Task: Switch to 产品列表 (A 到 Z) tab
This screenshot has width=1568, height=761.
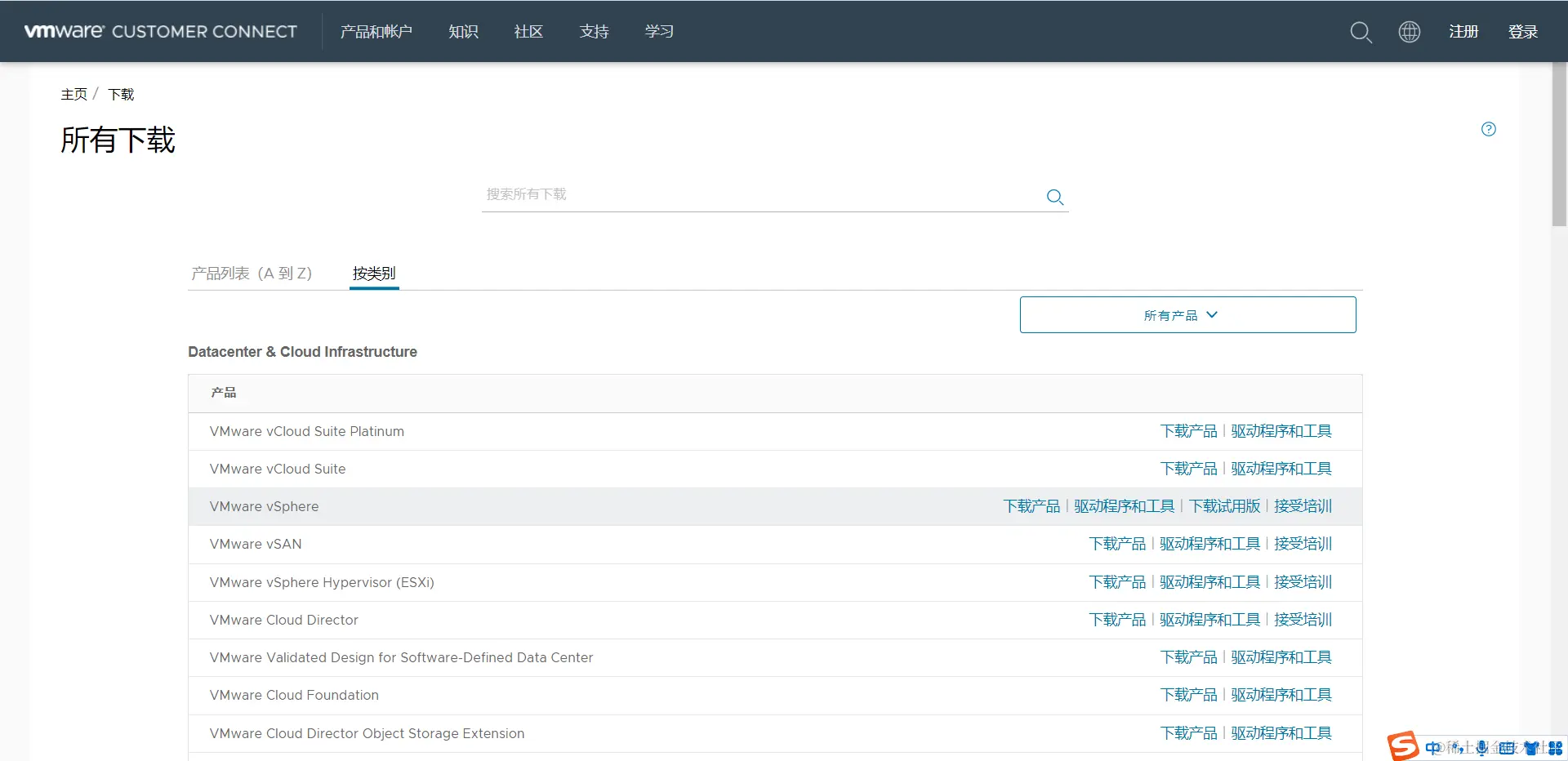Action: [x=252, y=273]
